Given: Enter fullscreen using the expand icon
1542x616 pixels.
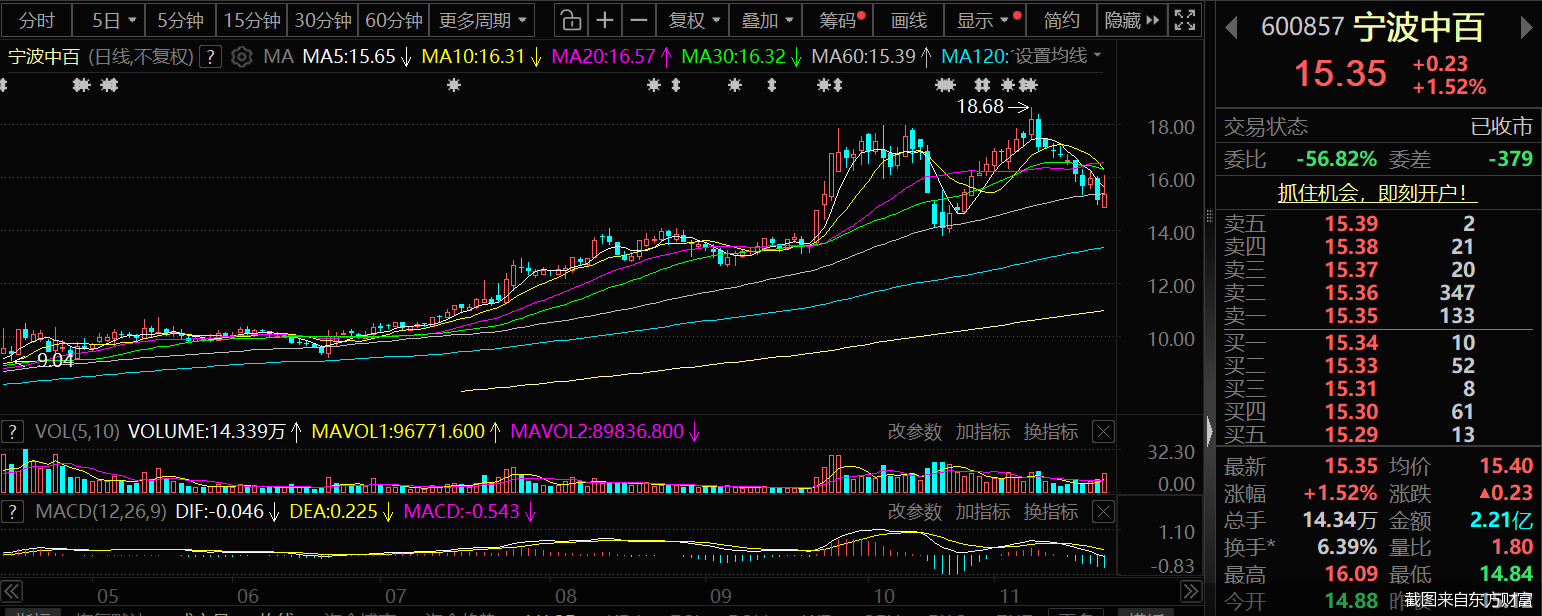Looking at the screenshot, I should (x=1185, y=20).
